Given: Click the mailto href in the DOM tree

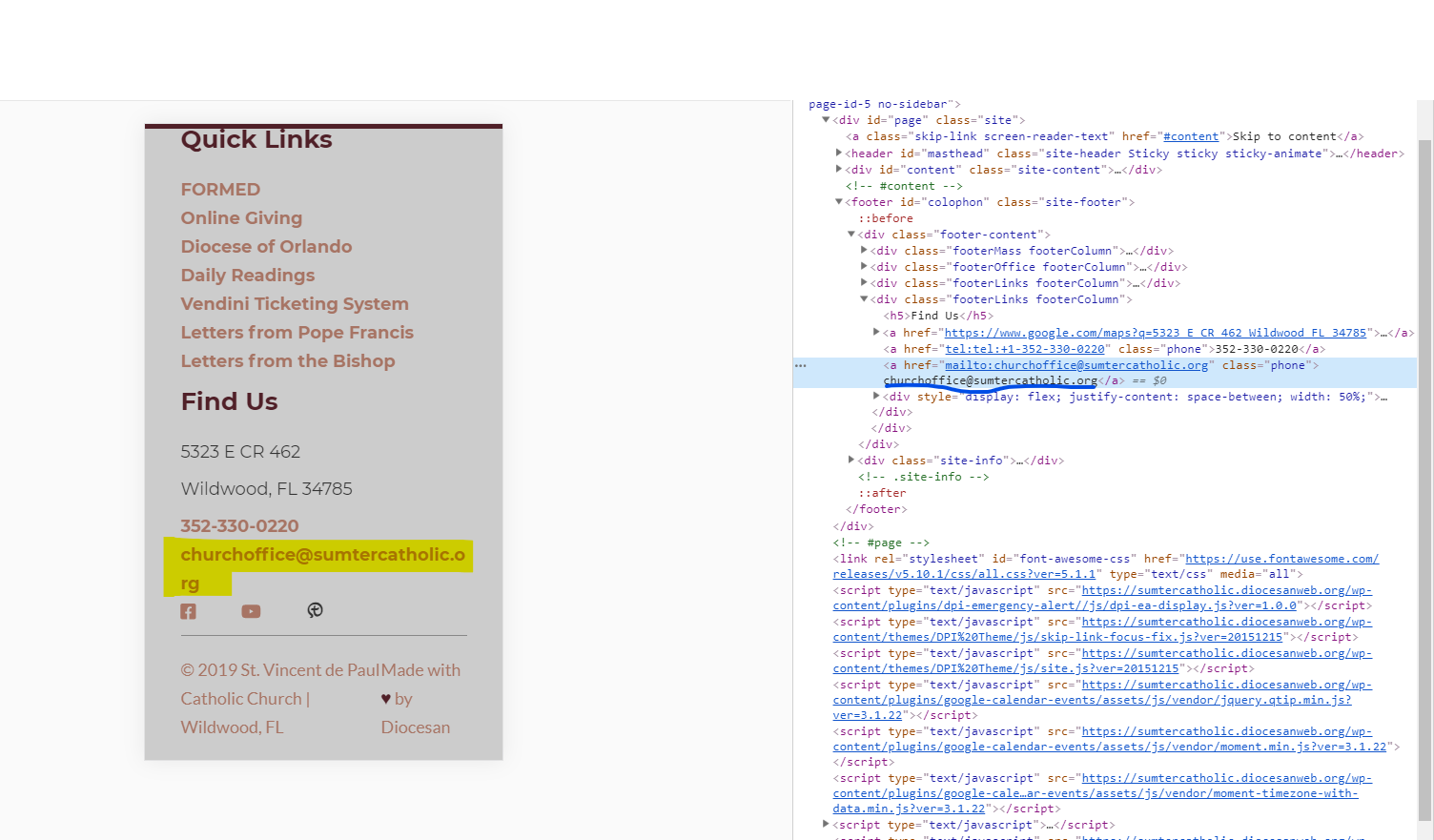Looking at the screenshot, I should point(1076,365).
